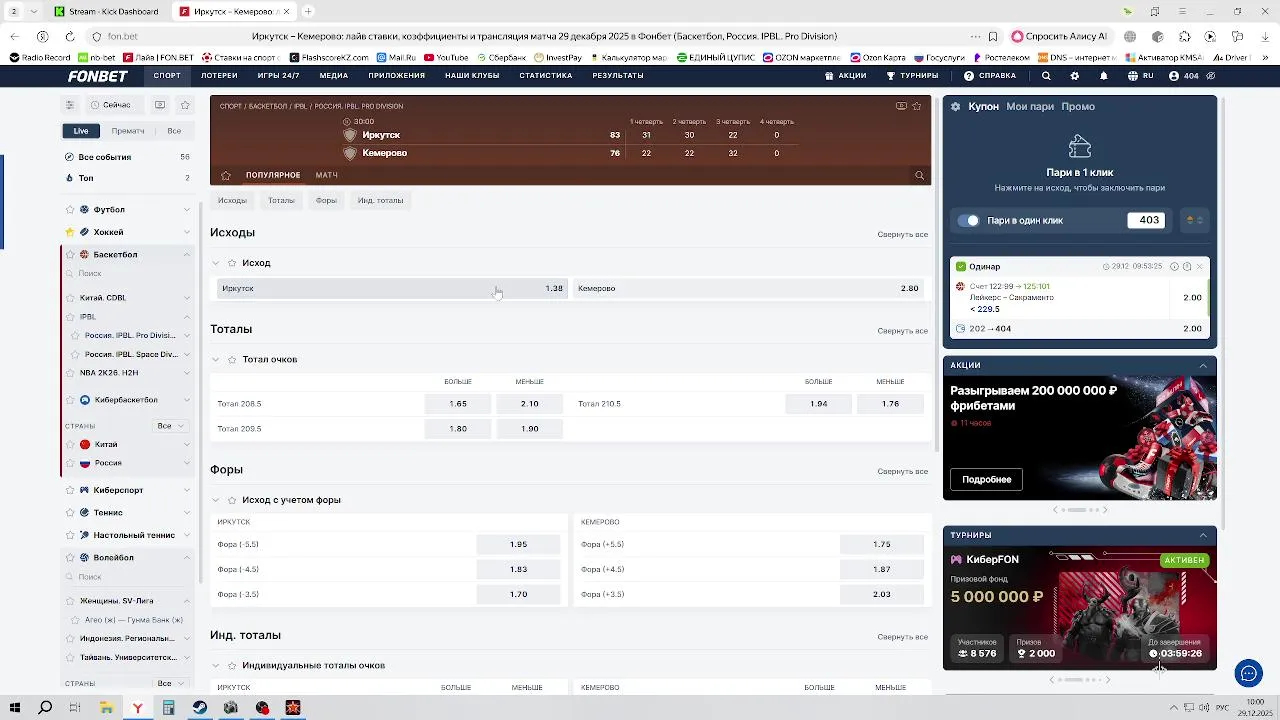Open the site search magnifier in header
The width and height of the screenshot is (1280, 720).
[1046, 76]
